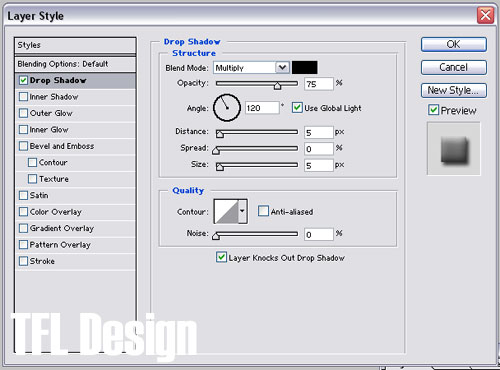Disable the Preview checkbox

[433, 110]
